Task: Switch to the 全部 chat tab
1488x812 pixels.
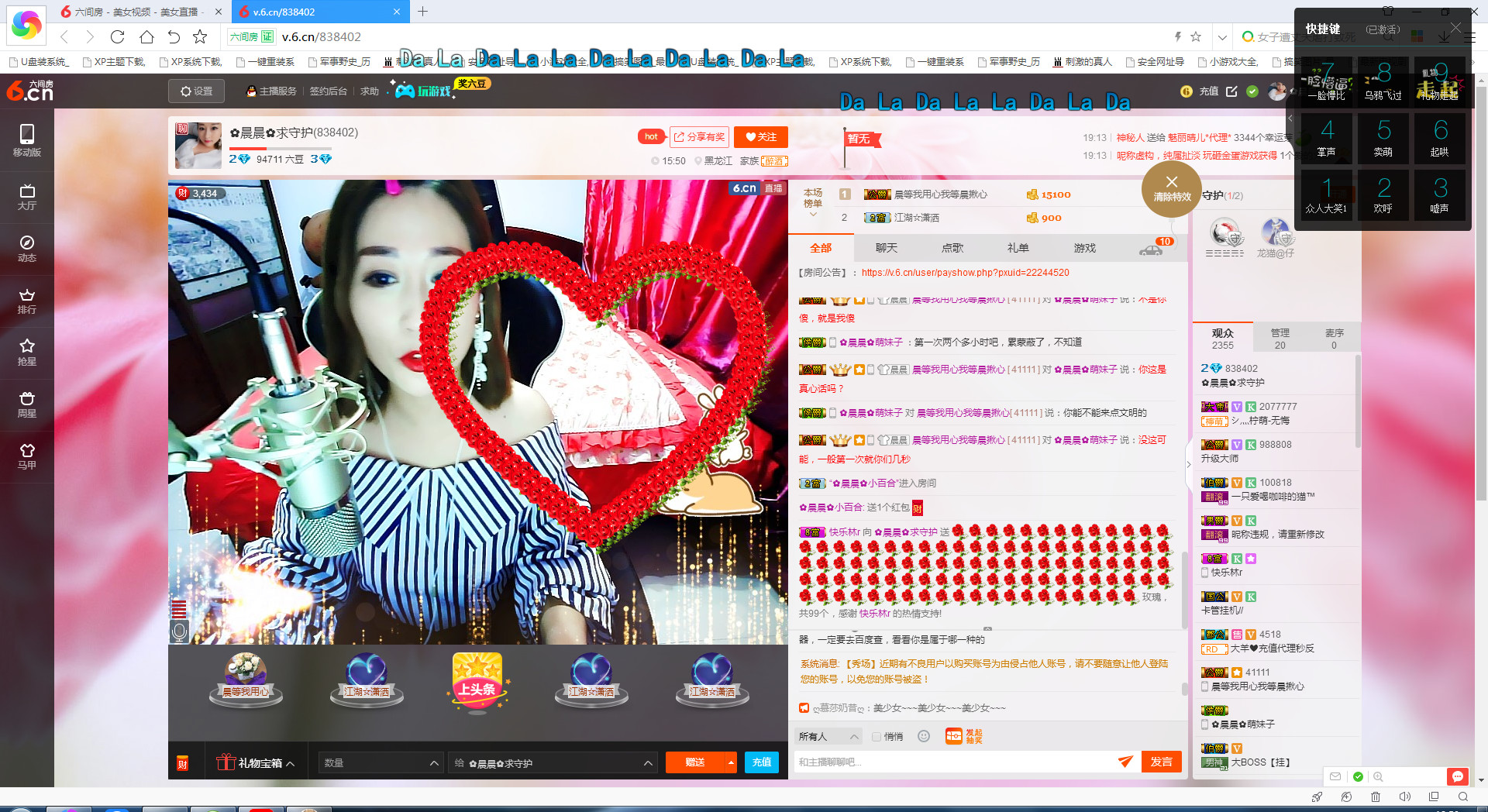Action: (821, 248)
